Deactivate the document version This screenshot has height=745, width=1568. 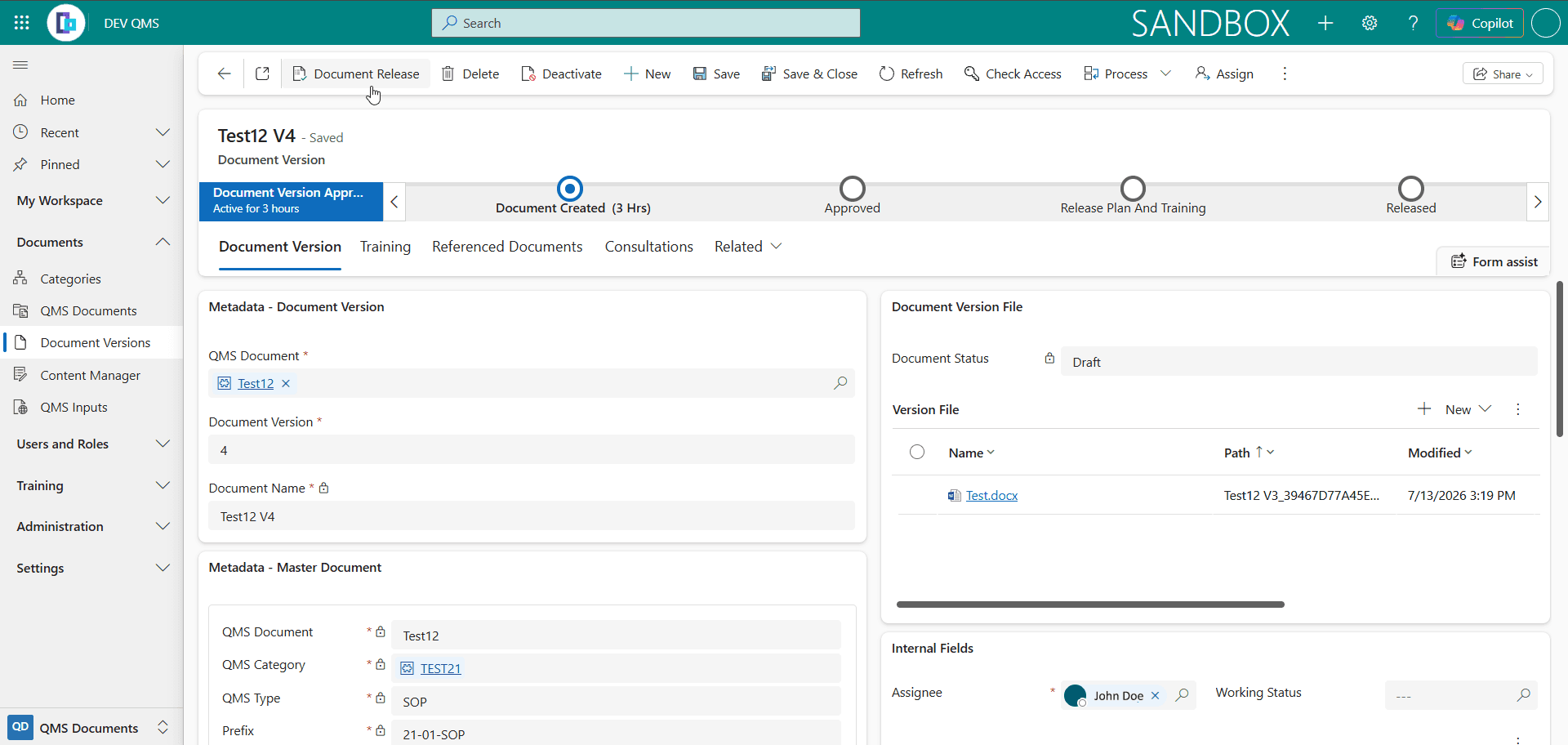[x=562, y=74]
